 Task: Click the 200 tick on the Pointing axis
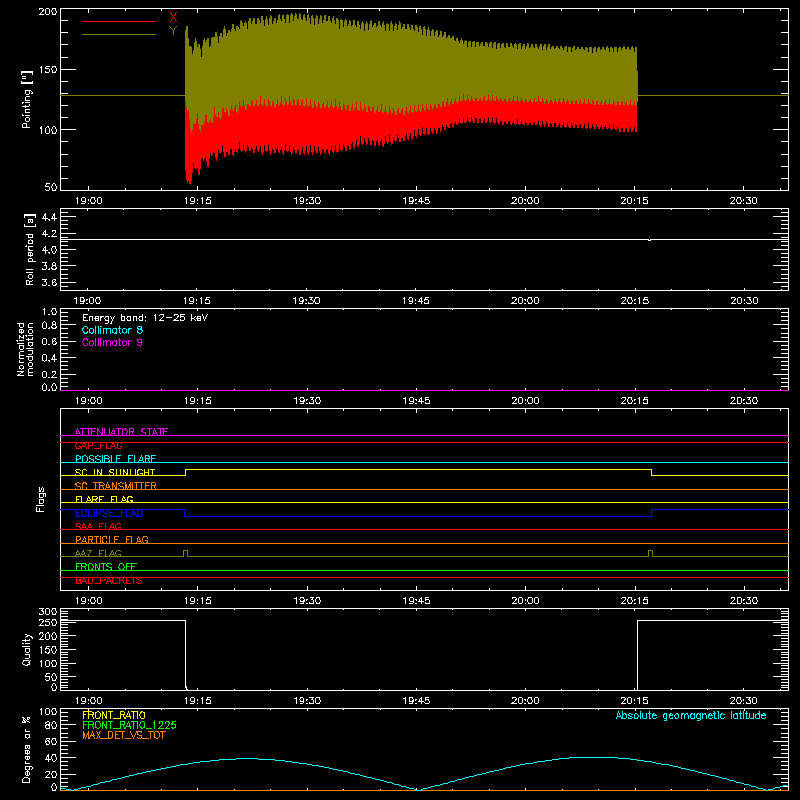[48, 11]
